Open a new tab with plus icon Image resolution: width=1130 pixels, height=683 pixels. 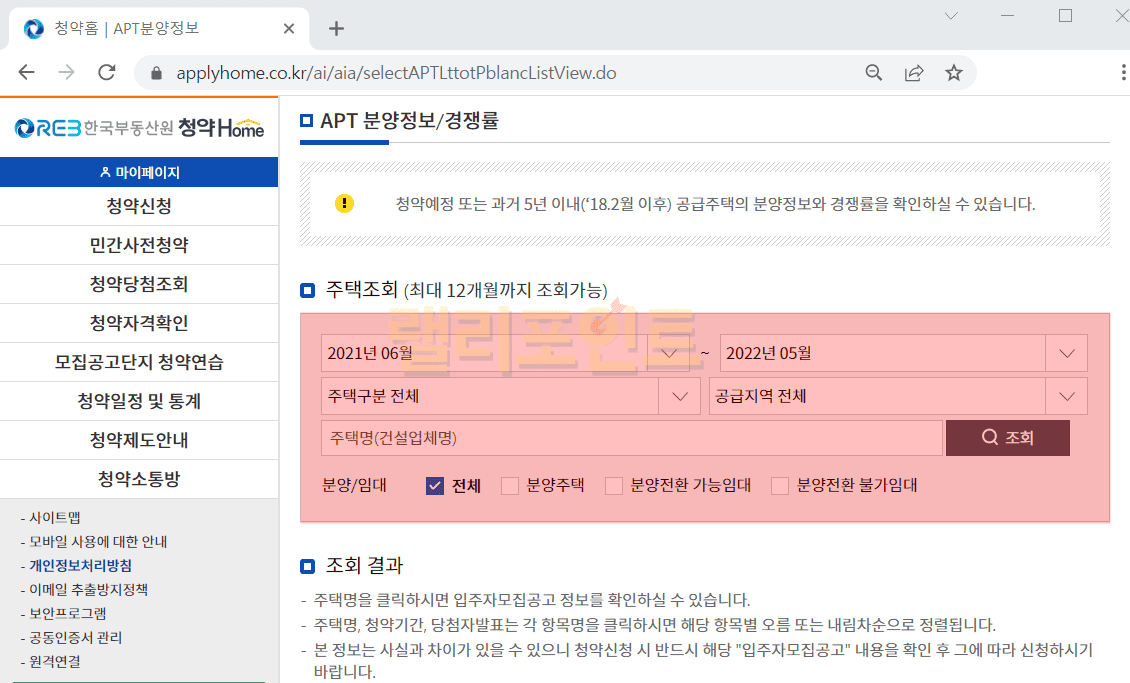pyautogui.click(x=336, y=28)
